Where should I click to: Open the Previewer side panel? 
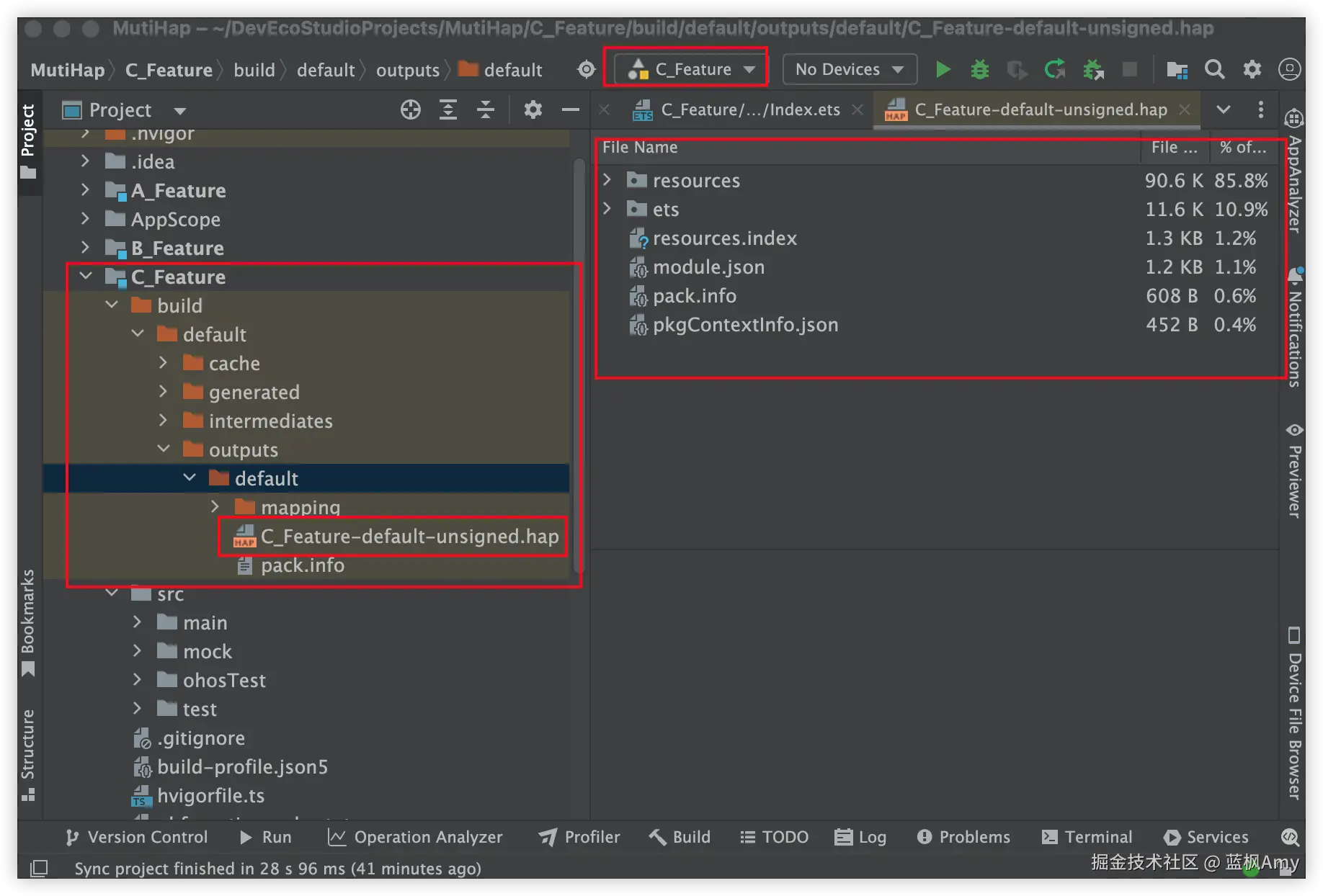tap(1294, 471)
